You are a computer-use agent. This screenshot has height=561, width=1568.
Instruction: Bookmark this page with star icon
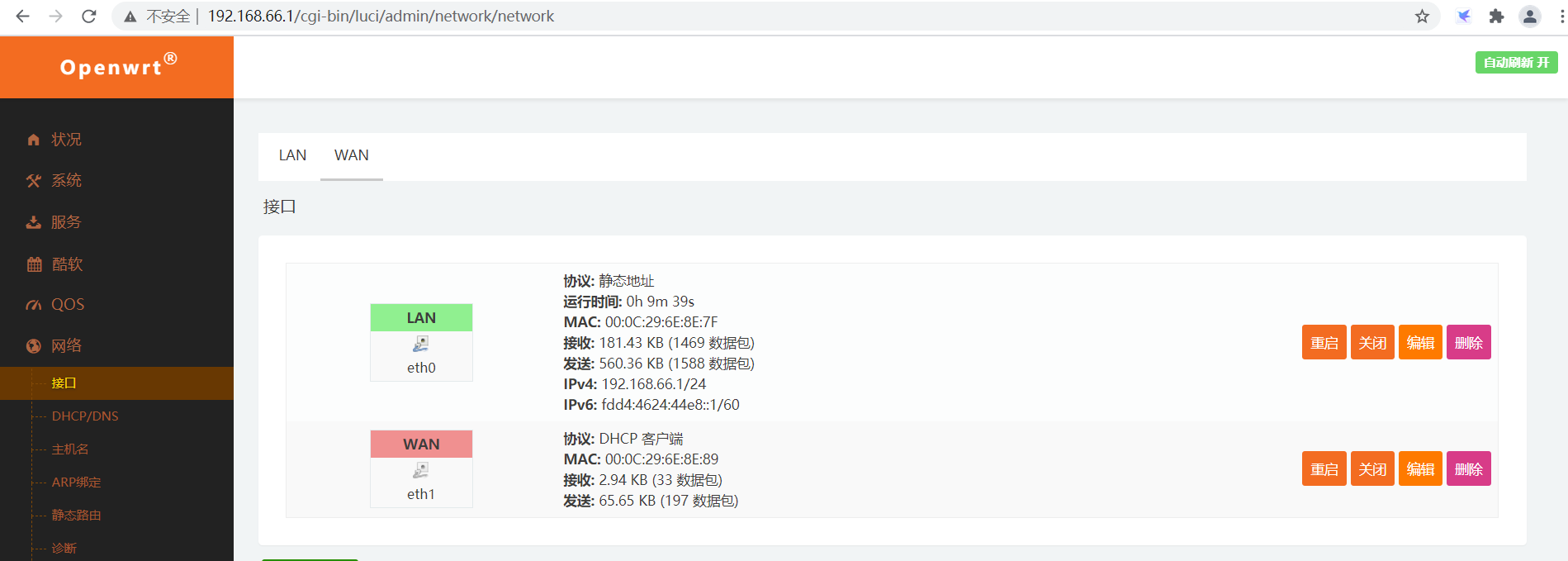point(1422,17)
